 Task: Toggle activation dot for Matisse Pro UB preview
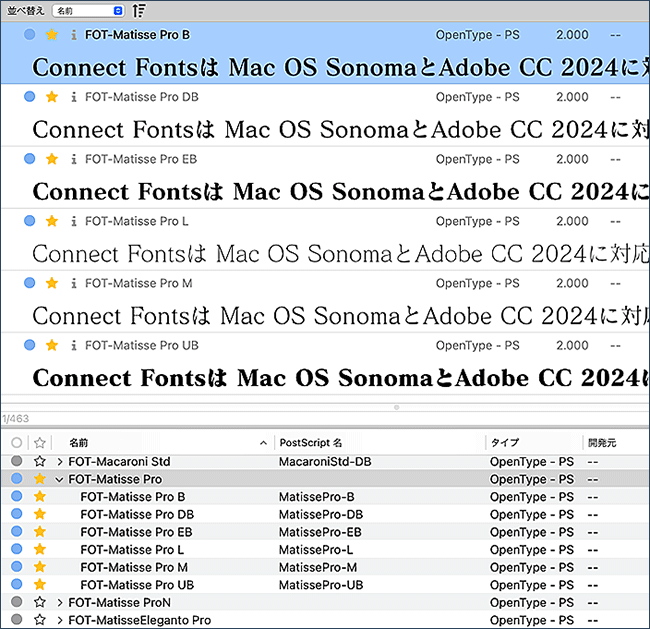point(29,345)
